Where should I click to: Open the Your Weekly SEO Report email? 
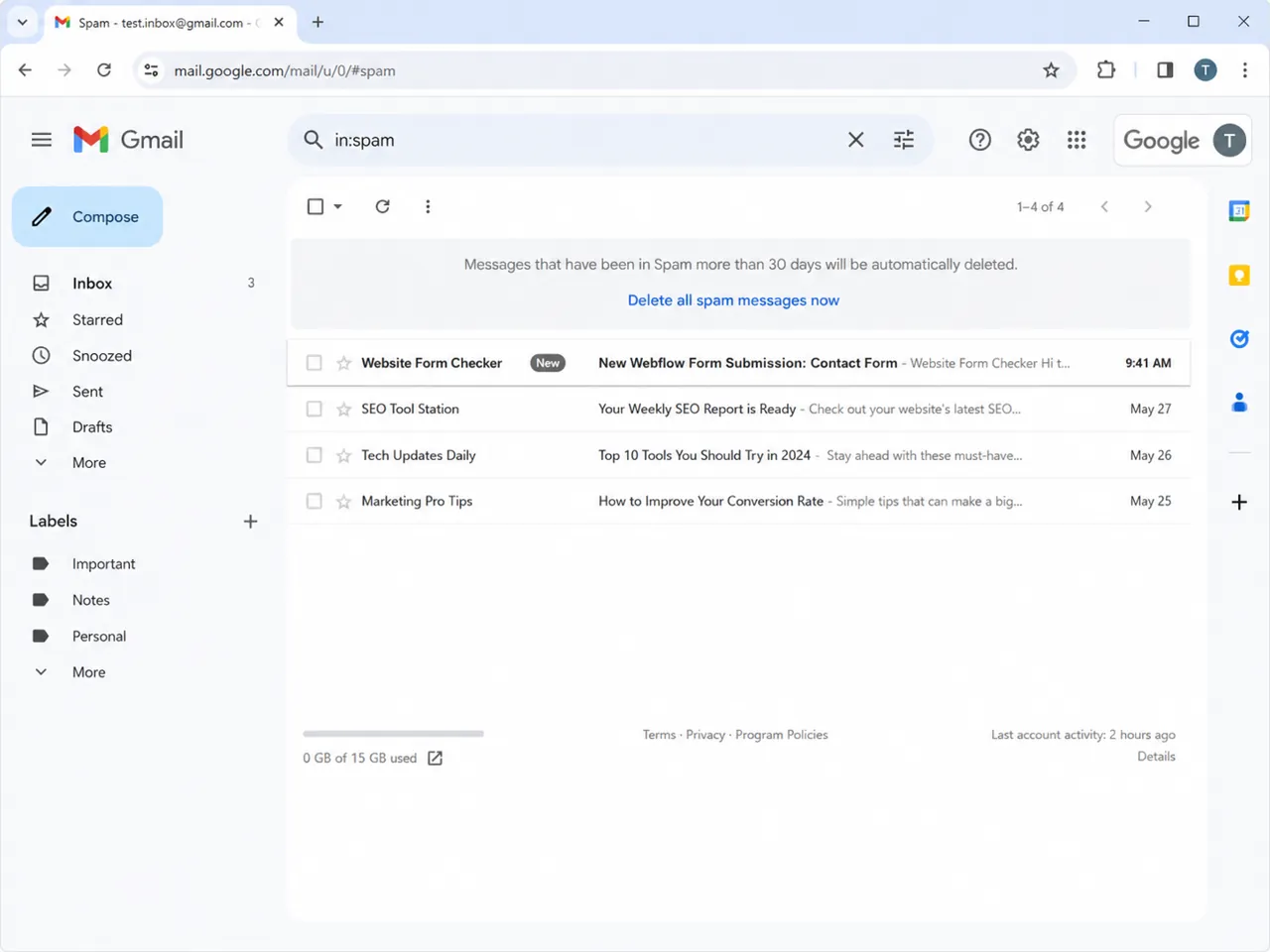click(x=738, y=409)
